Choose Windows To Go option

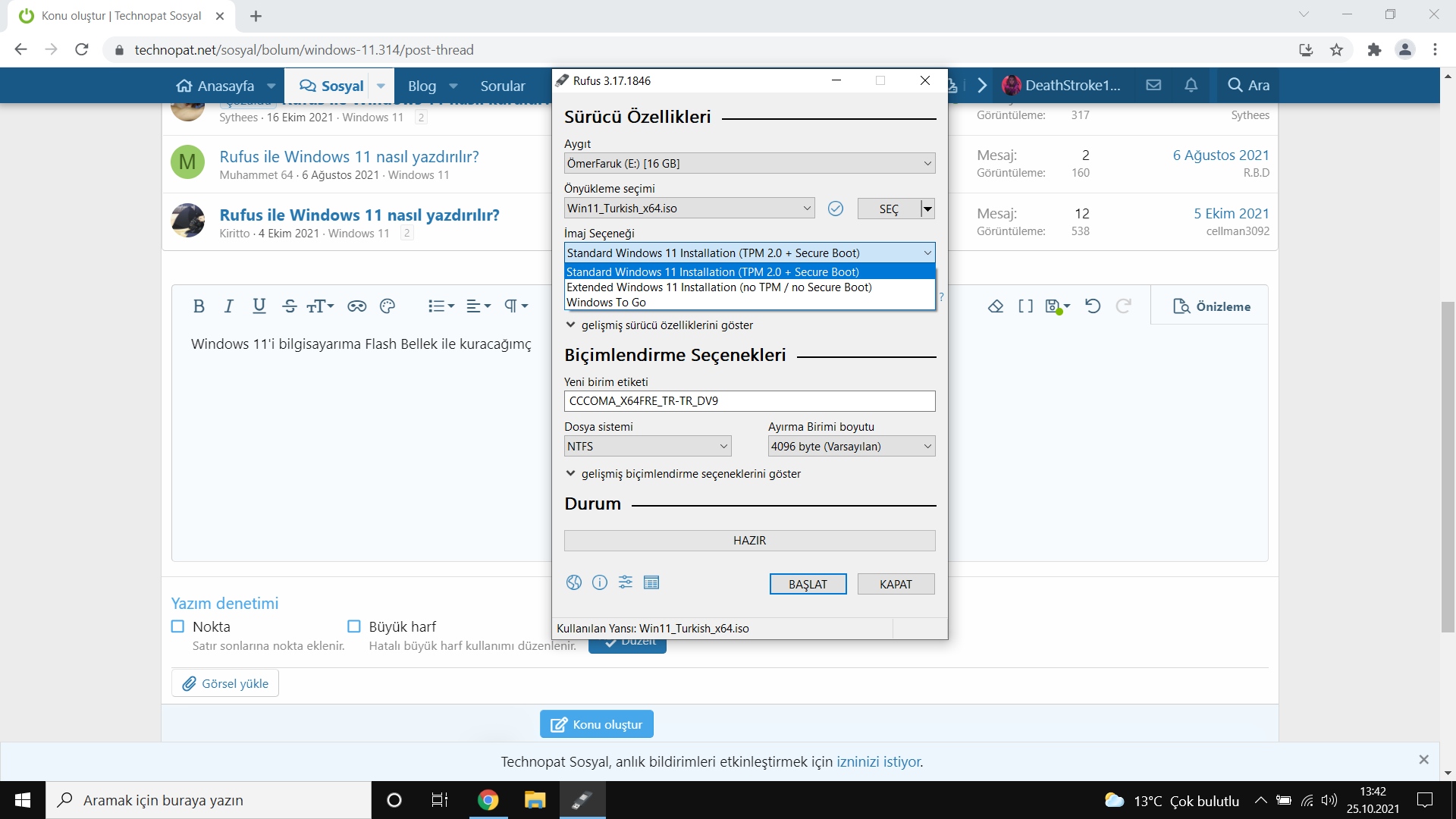607,303
